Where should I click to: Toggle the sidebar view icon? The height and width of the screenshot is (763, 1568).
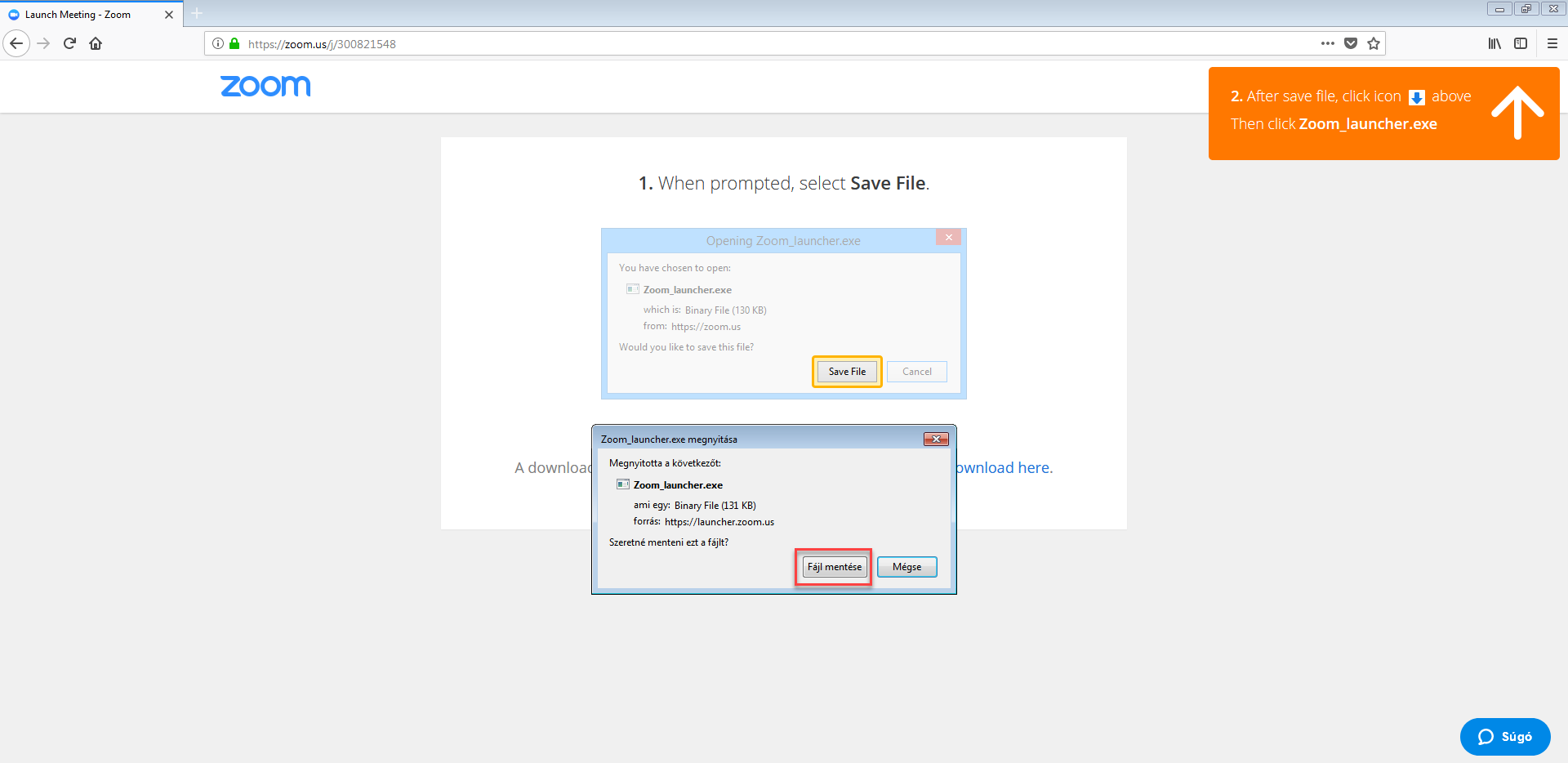1521,43
